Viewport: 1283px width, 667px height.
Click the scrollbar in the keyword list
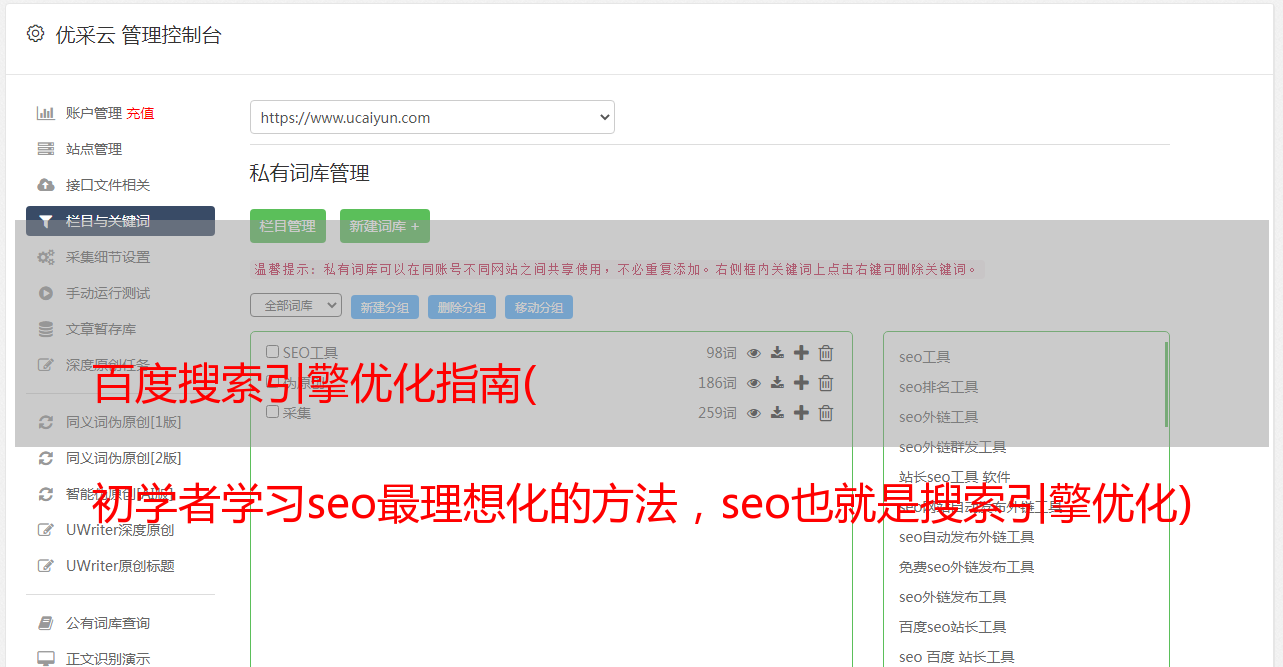1166,385
